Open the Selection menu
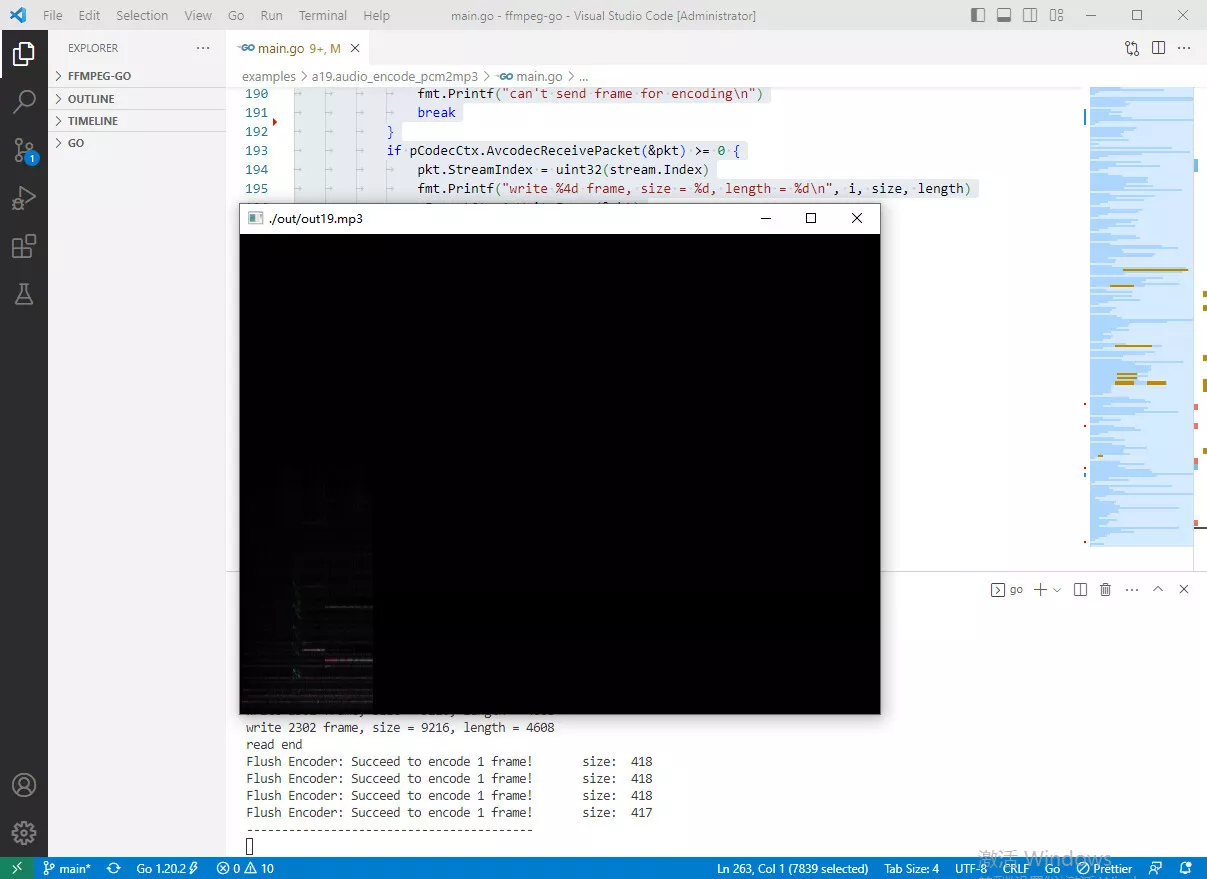 [x=142, y=15]
